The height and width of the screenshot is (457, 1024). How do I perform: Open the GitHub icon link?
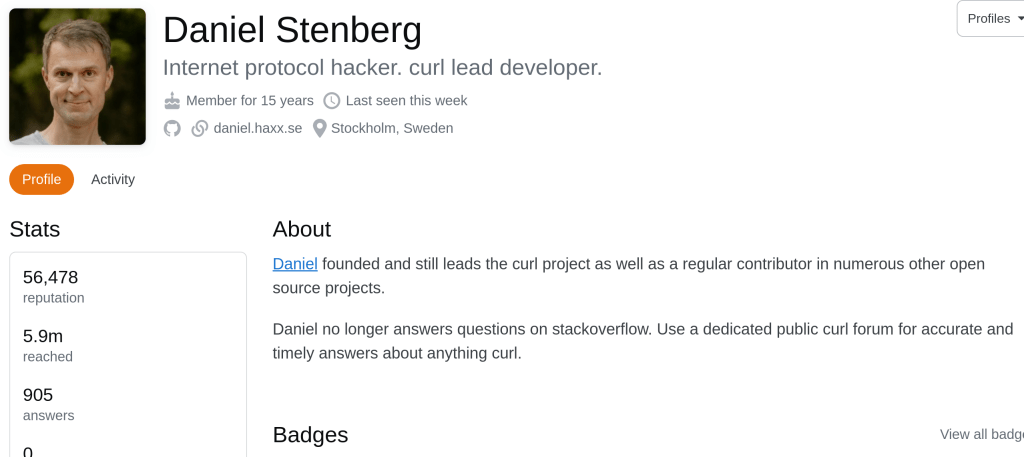[x=172, y=128]
